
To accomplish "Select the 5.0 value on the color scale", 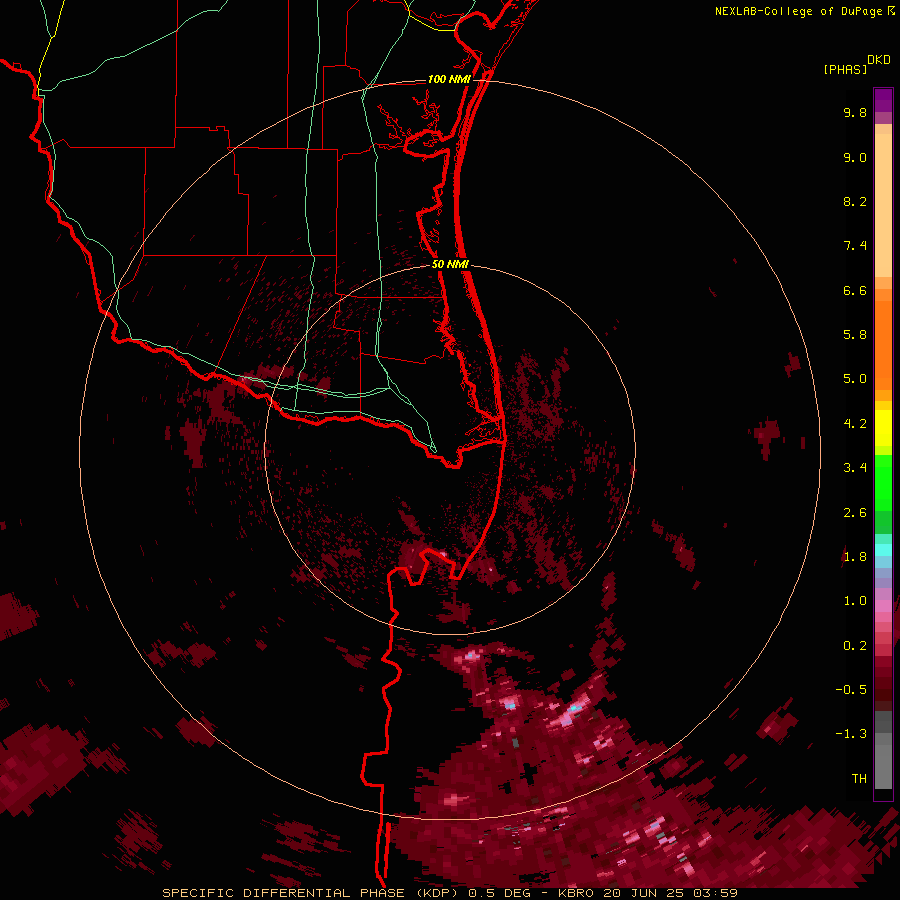I will (855, 379).
